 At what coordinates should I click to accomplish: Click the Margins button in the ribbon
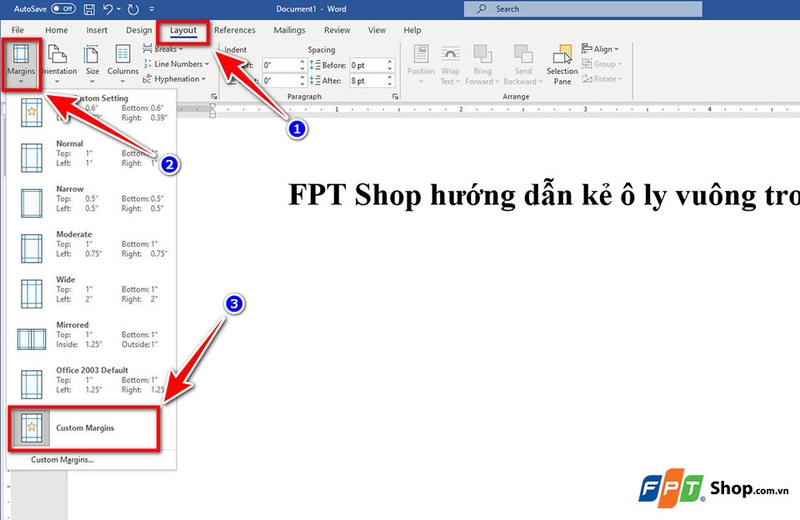(21, 64)
